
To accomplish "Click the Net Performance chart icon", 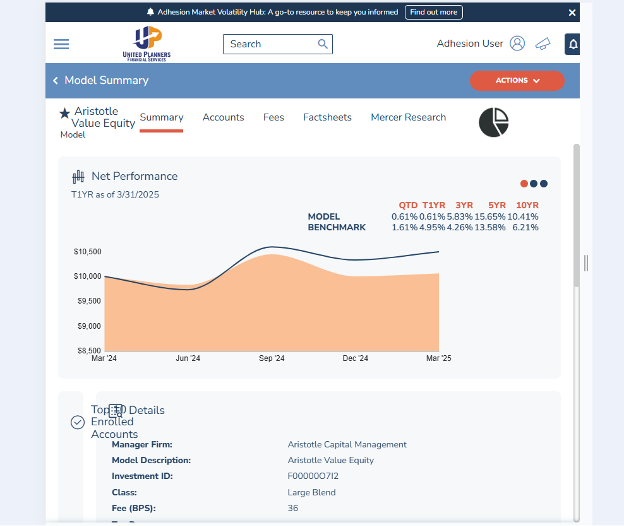I will pyautogui.click(x=78, y=177).
